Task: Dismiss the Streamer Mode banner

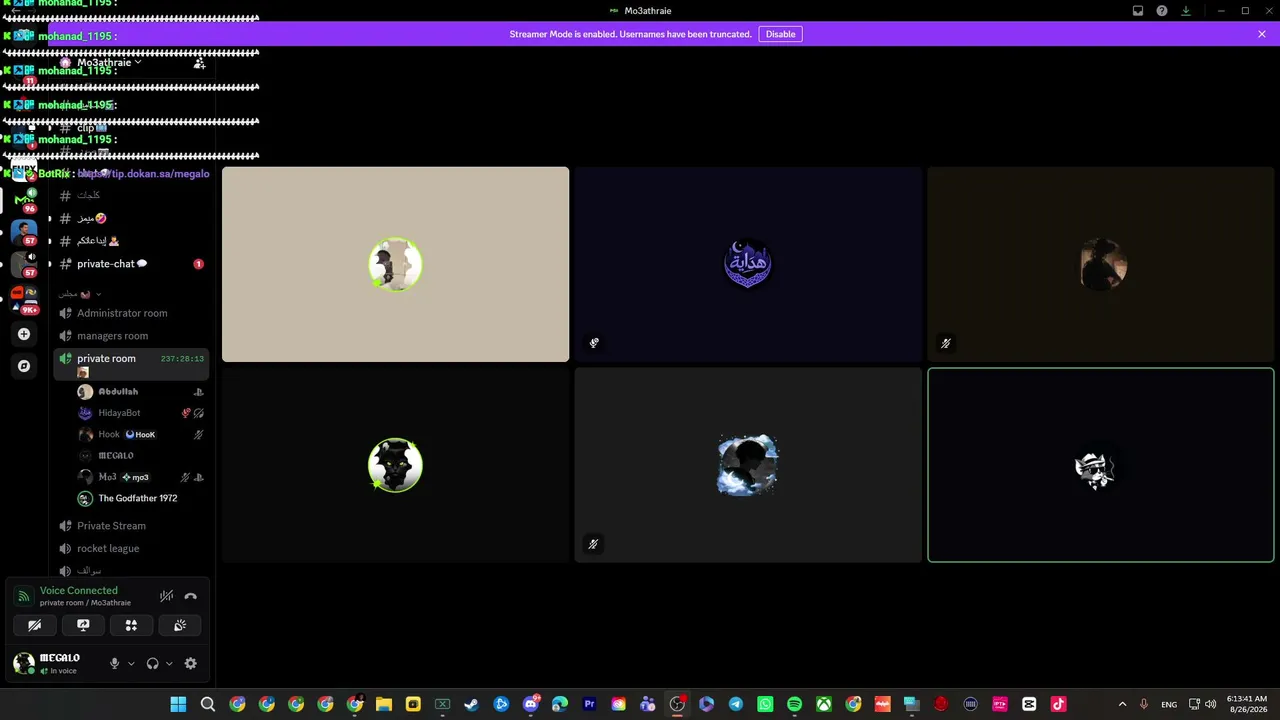Action: click(1262, 34)
